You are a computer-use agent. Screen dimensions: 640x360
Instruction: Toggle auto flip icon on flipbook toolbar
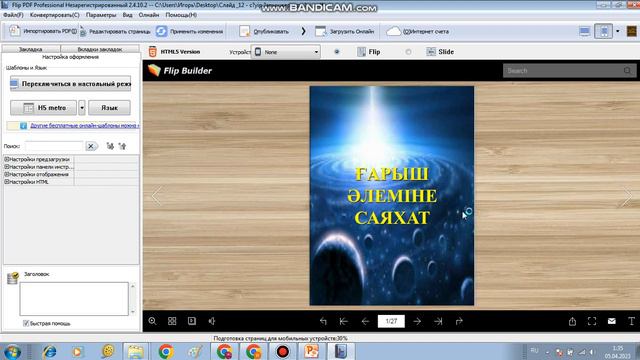[192, 321]
